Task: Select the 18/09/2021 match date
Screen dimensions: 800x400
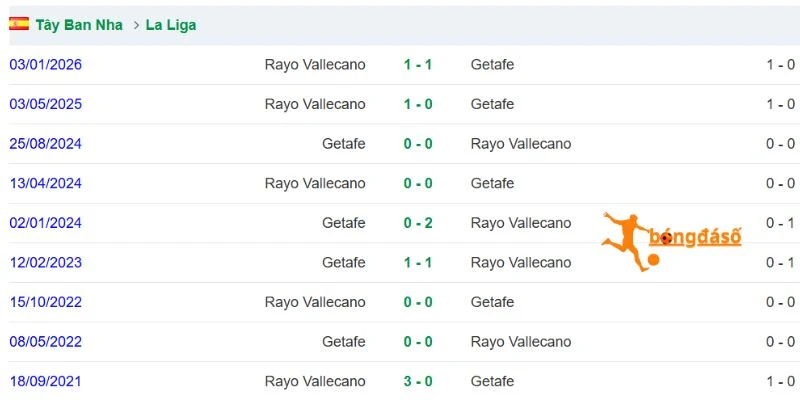Action: point(45,381)
